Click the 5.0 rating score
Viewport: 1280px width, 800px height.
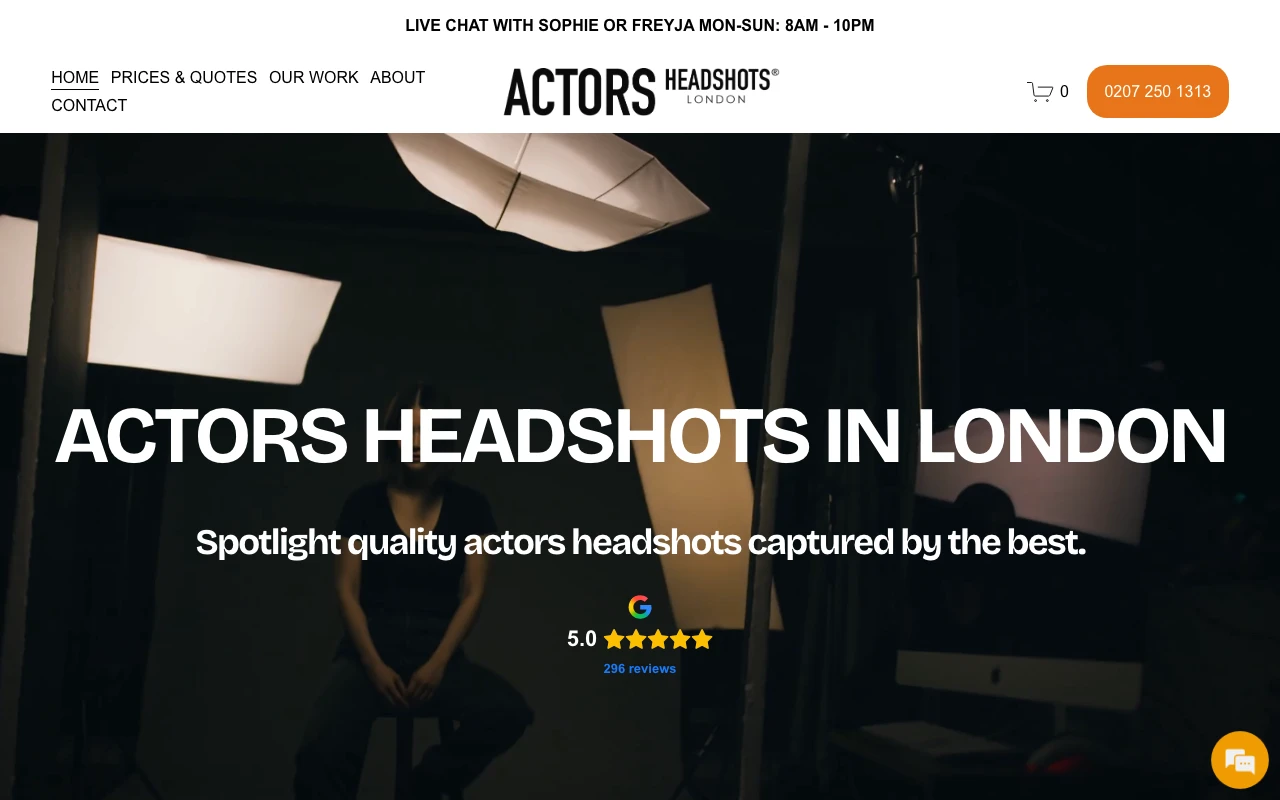tap(582, 639)
